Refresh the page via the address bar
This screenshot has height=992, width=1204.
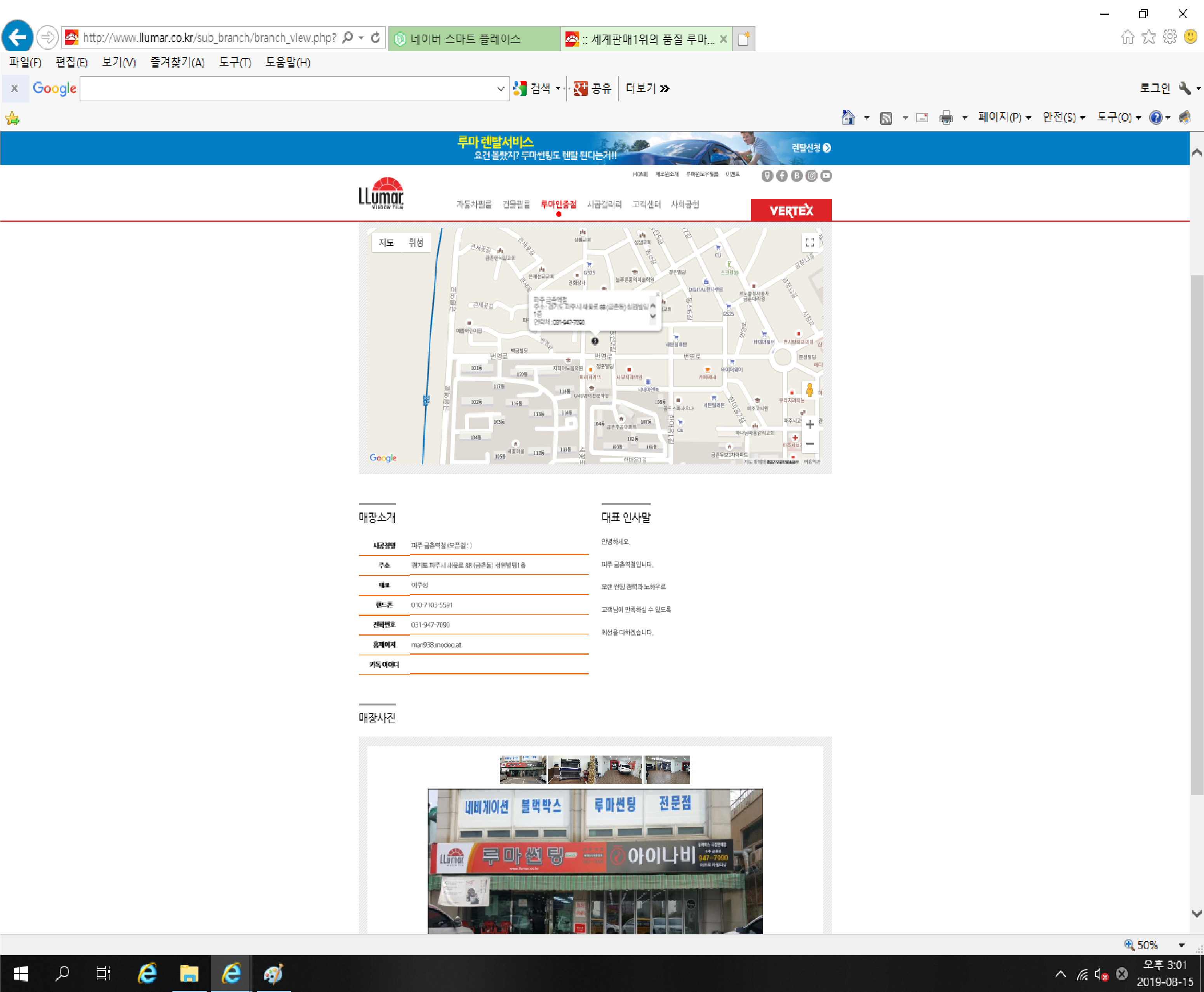point(376,38)
